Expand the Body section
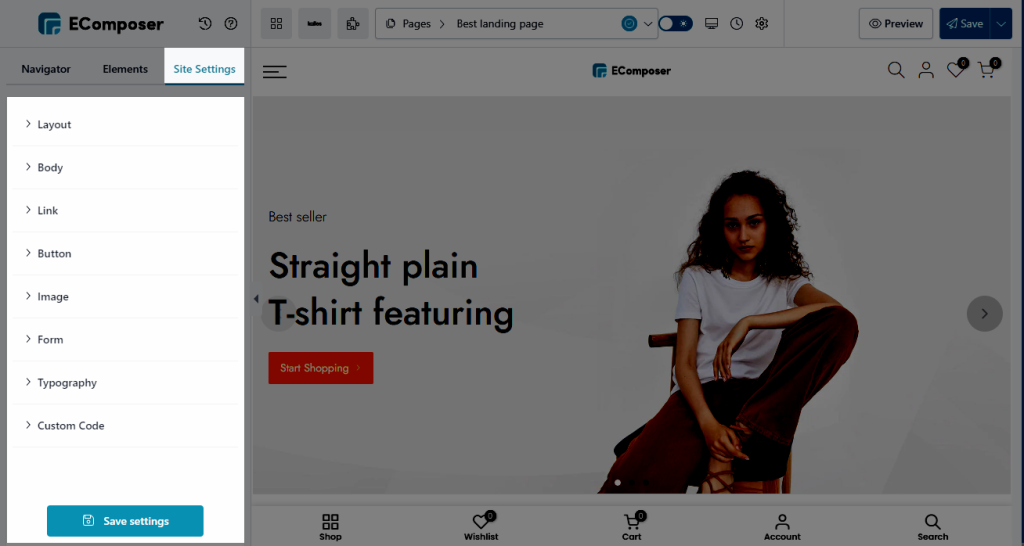The width and height of the screenshot is (1024, 546). [x=125, y=167]
